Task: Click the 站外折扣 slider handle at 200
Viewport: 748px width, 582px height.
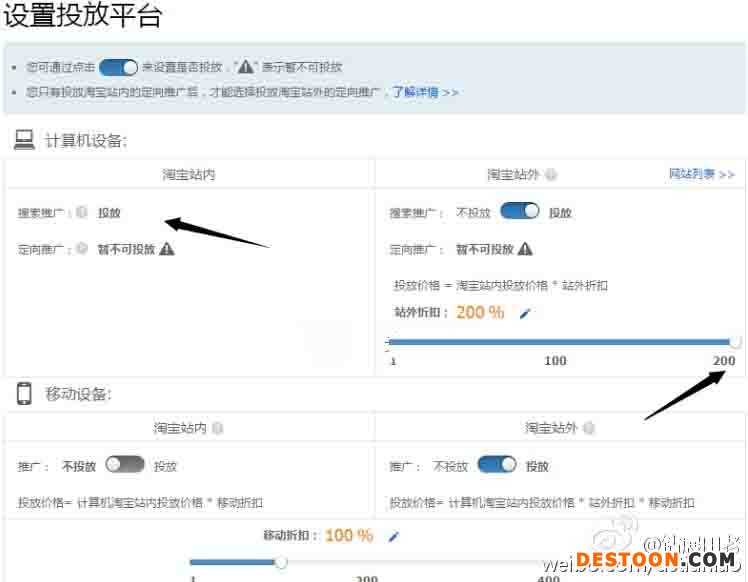Action: 736,342
